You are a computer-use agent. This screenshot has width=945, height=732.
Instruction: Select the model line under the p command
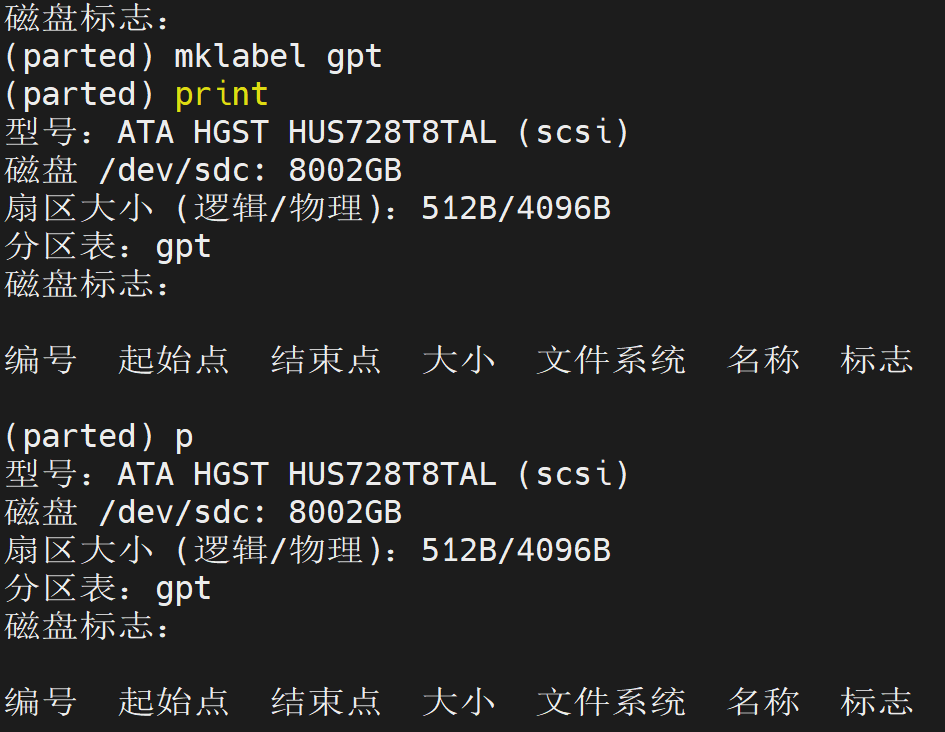[317, 474]
